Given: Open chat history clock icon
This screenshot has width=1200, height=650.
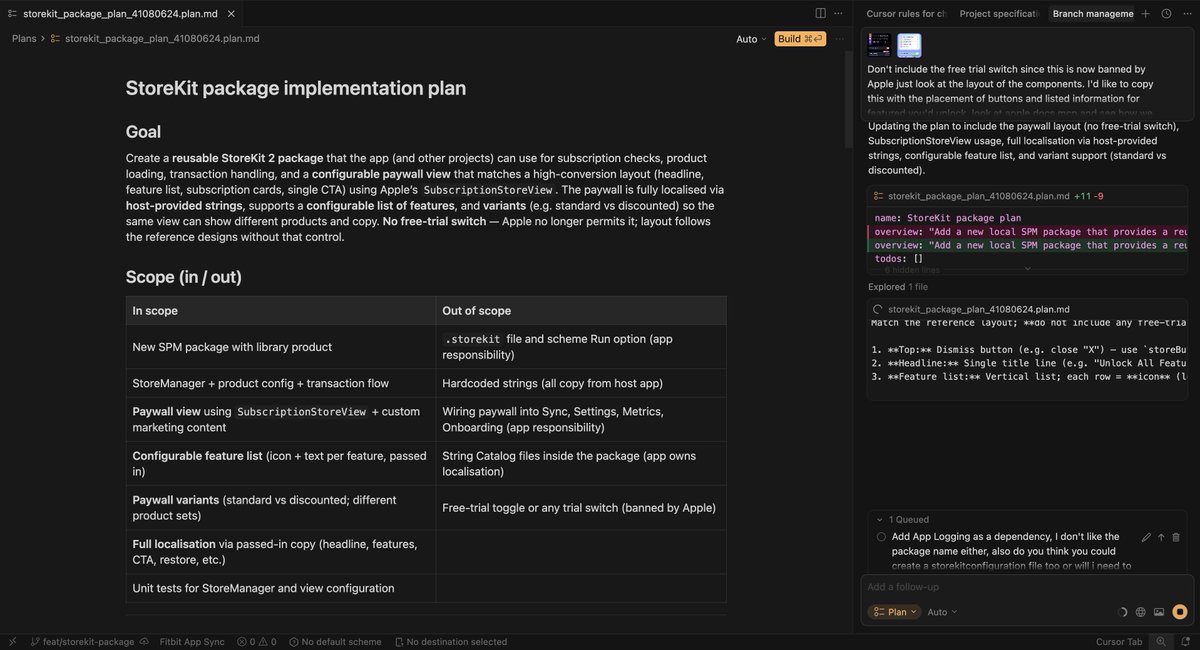Looking at the screenshot, I should tap(1166, 13).
